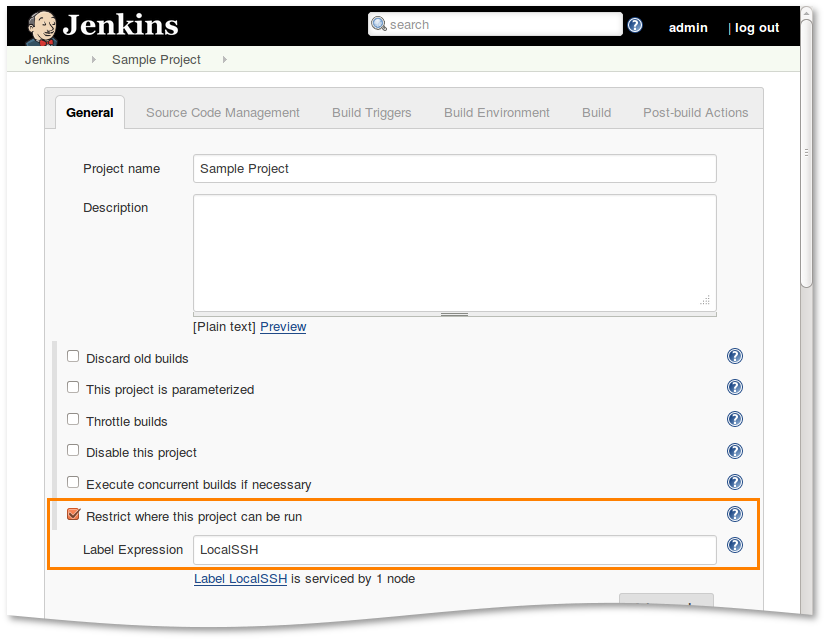Expand the Jenkins breadcrumb arrow menu

(x=94, y=60)
